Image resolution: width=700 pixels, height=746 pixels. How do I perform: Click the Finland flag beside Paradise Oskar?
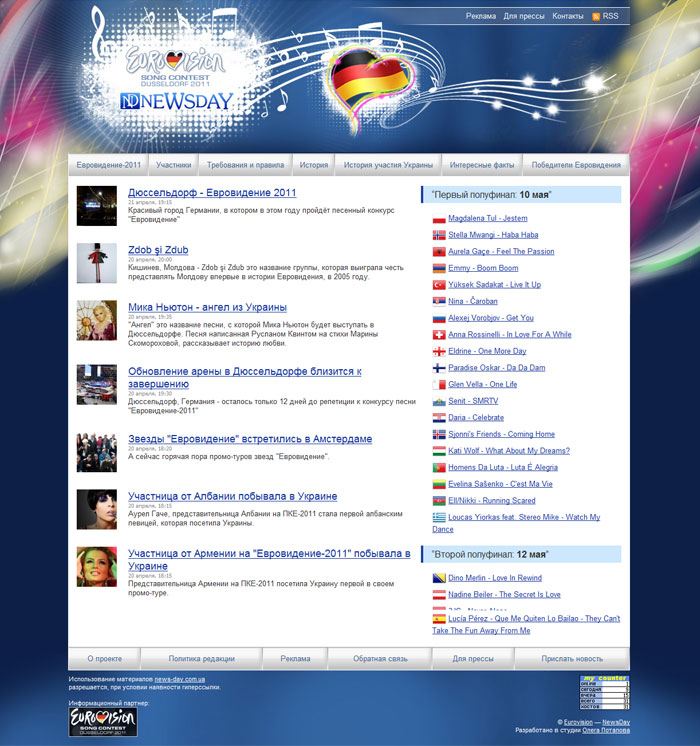(x=439, y=368)
